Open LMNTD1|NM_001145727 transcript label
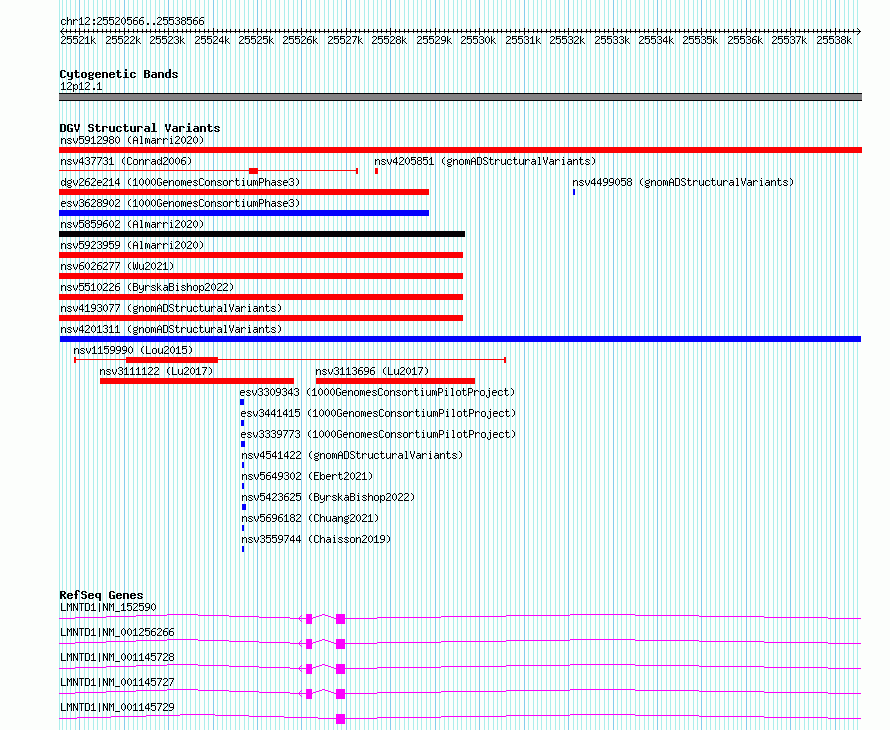The image size is (890, 730). pyautogui.click(x=117, y=682)
